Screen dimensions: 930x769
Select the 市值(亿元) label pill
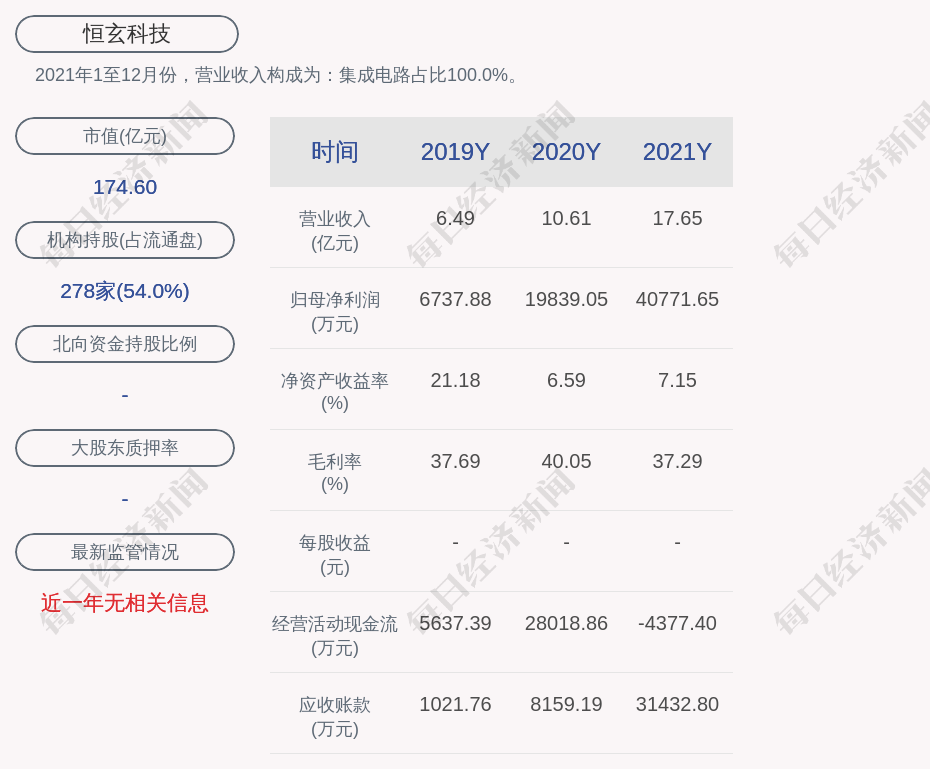(125, 136)
